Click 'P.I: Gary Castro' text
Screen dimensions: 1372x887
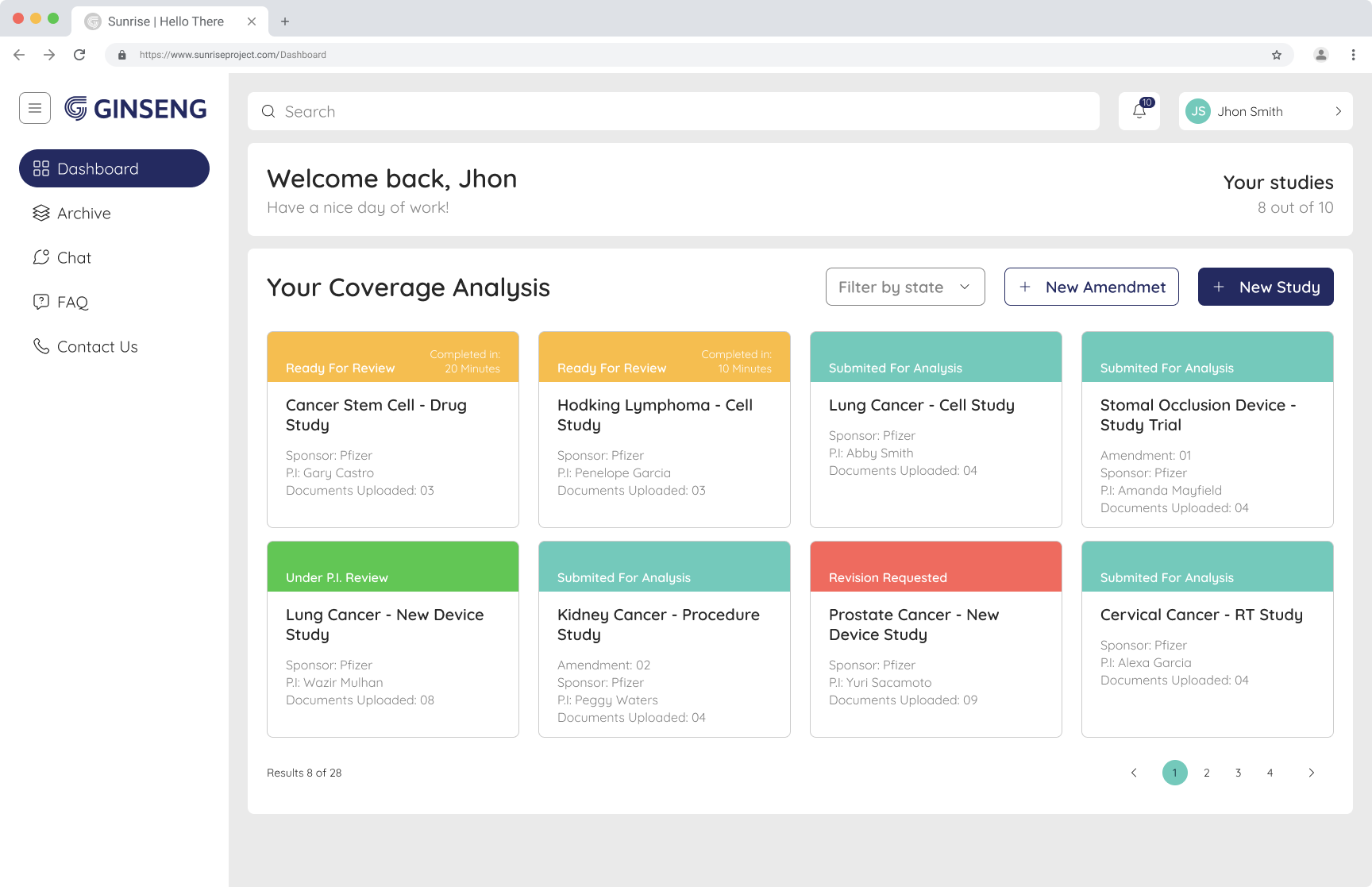pos(330,472)
